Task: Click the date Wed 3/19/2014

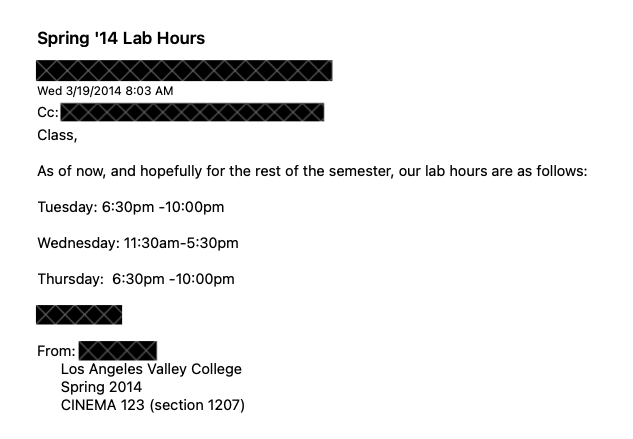Action: pyautogui.click(x=77, y=91)
